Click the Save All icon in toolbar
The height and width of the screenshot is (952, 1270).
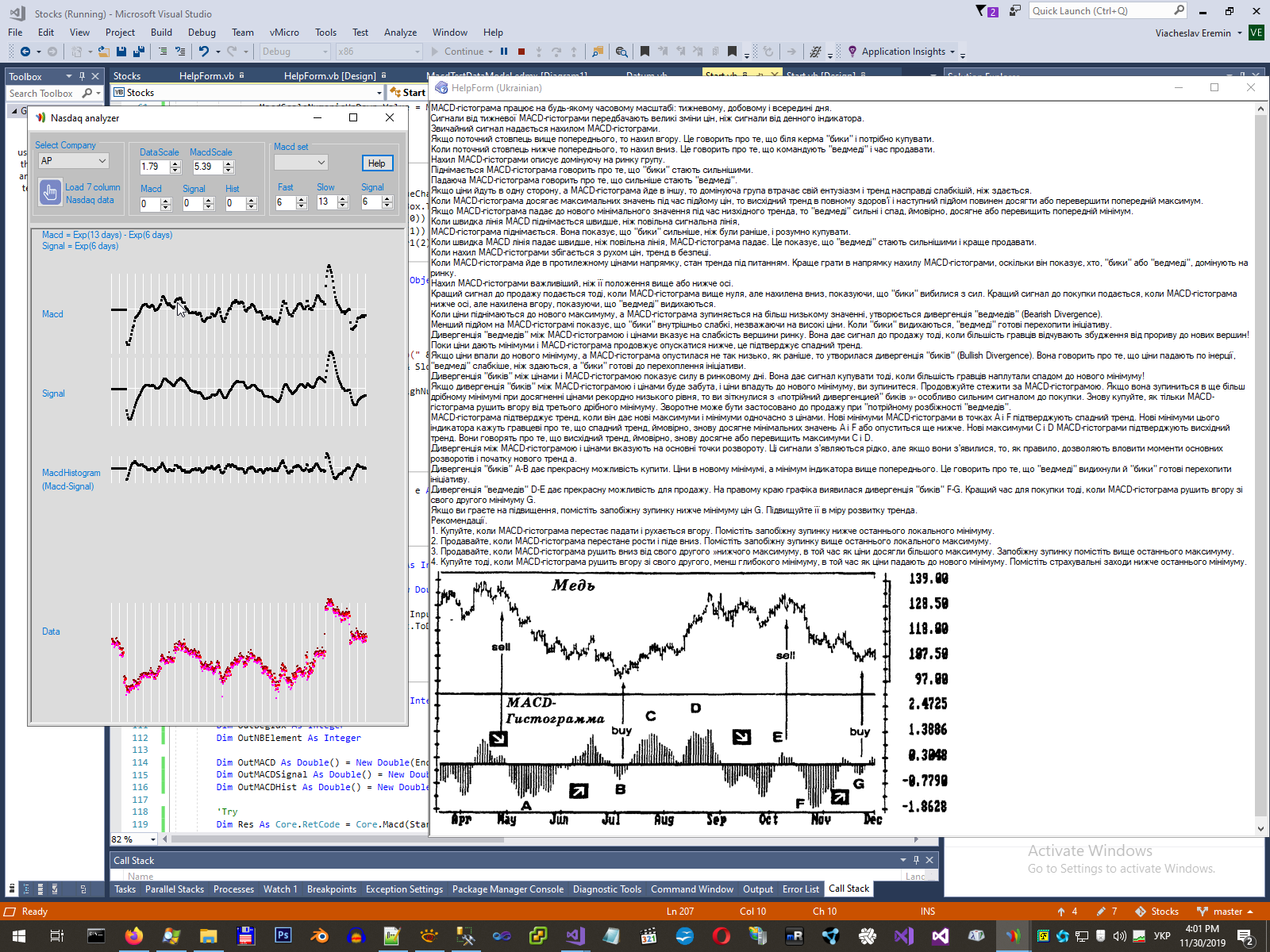coord(138,52)
